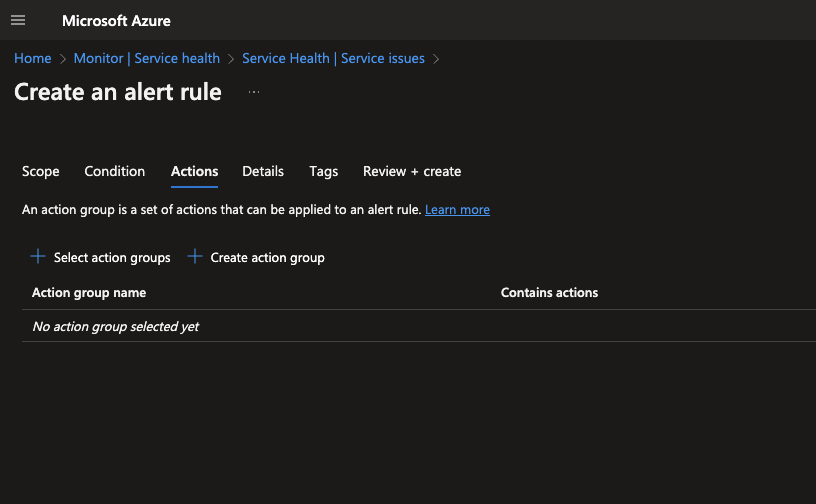The width and height of the screenshot is (816, 504).
Task: Click the plus icon for Create action group
Action: (x=195, y=256)
